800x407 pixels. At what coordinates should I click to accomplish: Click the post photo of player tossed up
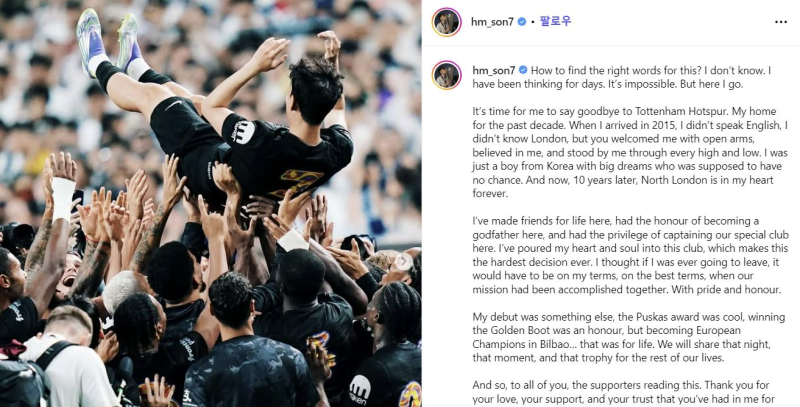coord(210,204)
